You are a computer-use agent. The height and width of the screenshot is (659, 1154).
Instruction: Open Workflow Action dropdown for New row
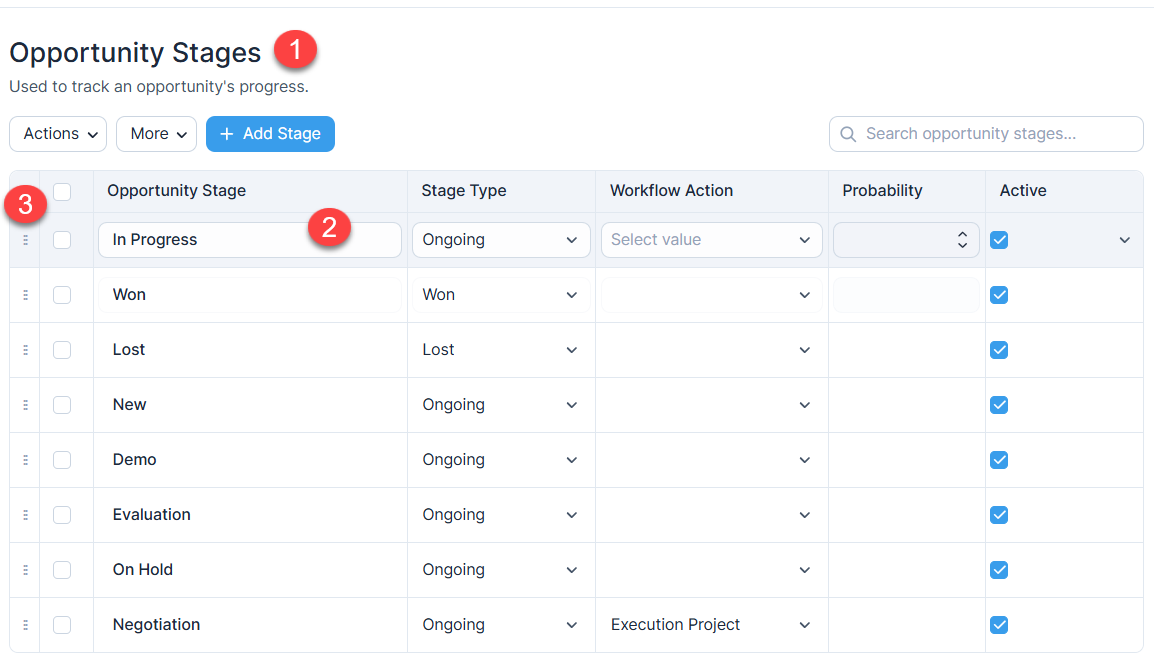click(712, 405)
